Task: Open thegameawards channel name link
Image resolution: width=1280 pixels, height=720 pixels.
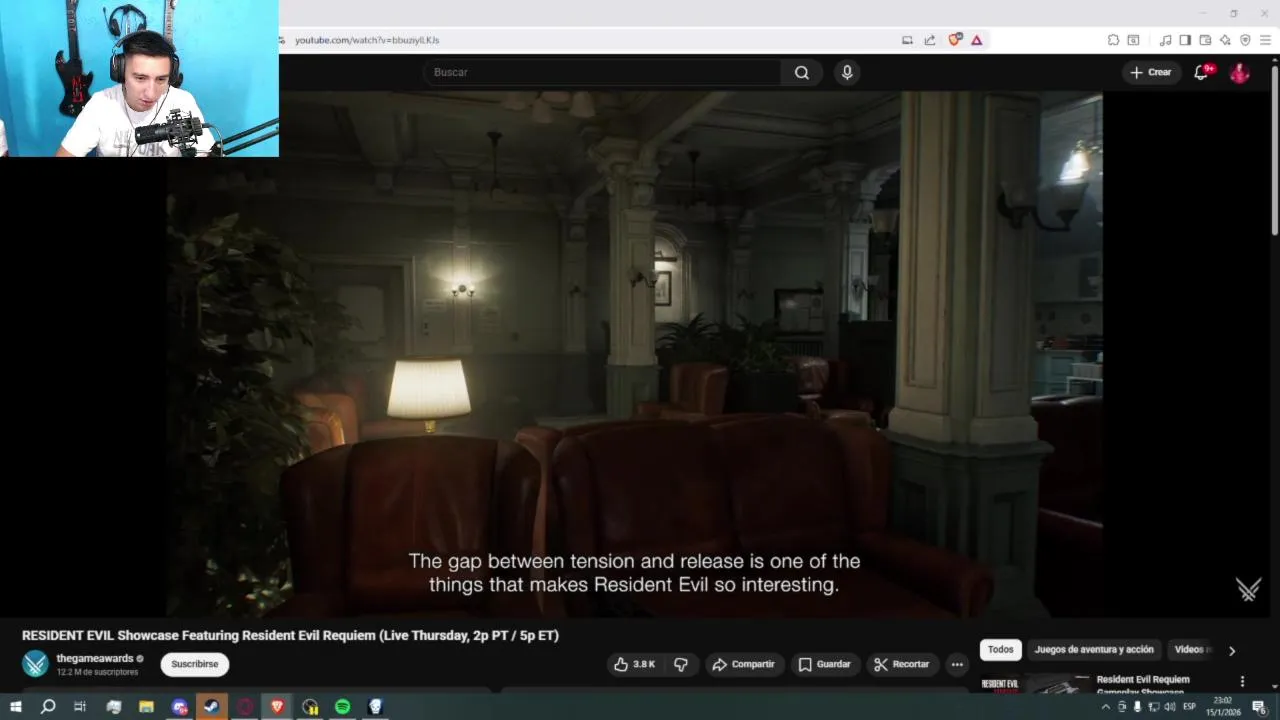Action: coord(95,659)
